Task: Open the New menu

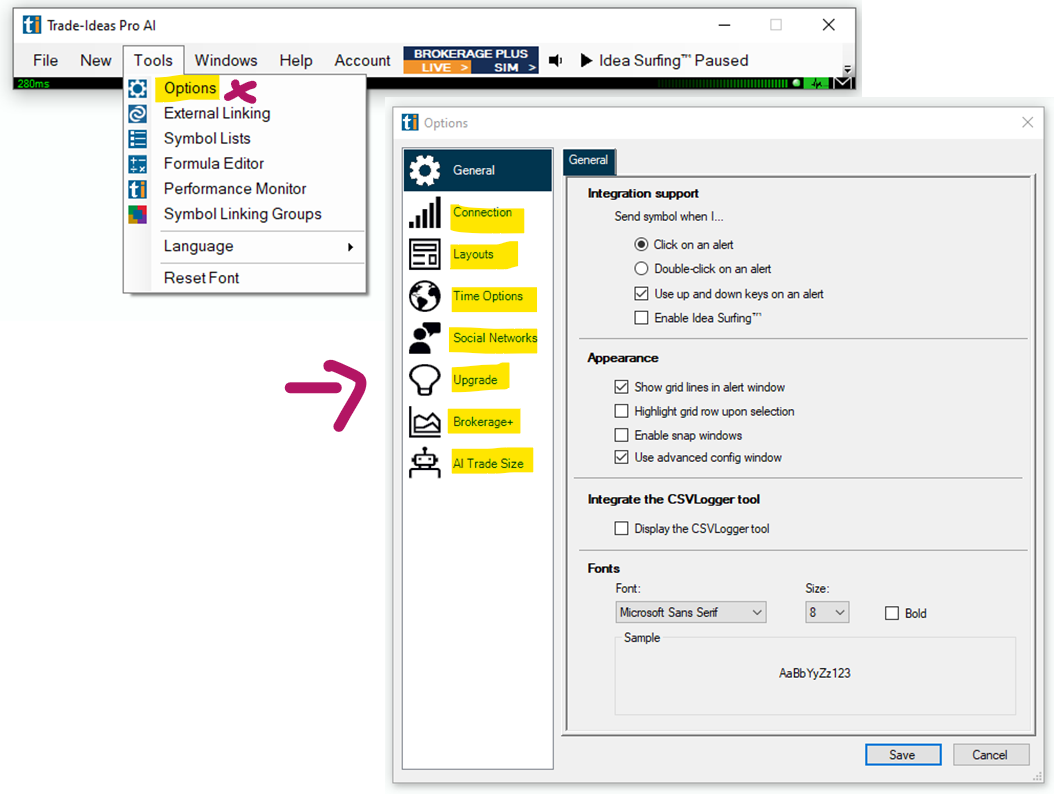Action: click(96, 61)
